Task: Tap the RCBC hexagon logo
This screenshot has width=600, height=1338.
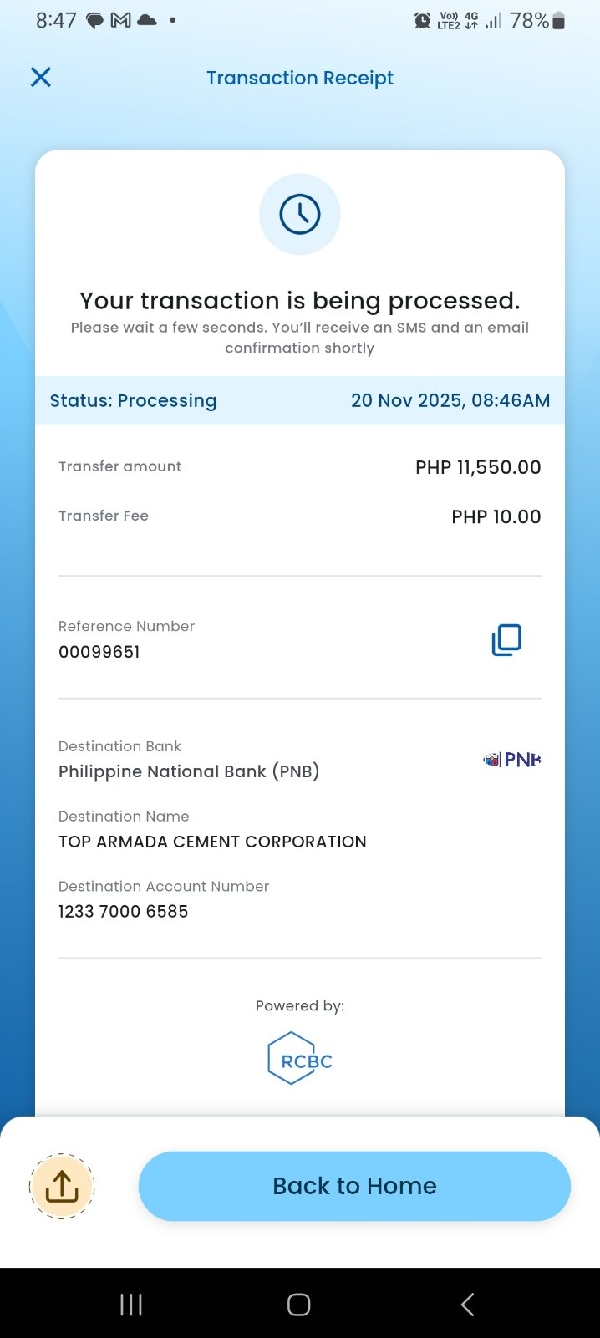Action: click(299, 1058)
